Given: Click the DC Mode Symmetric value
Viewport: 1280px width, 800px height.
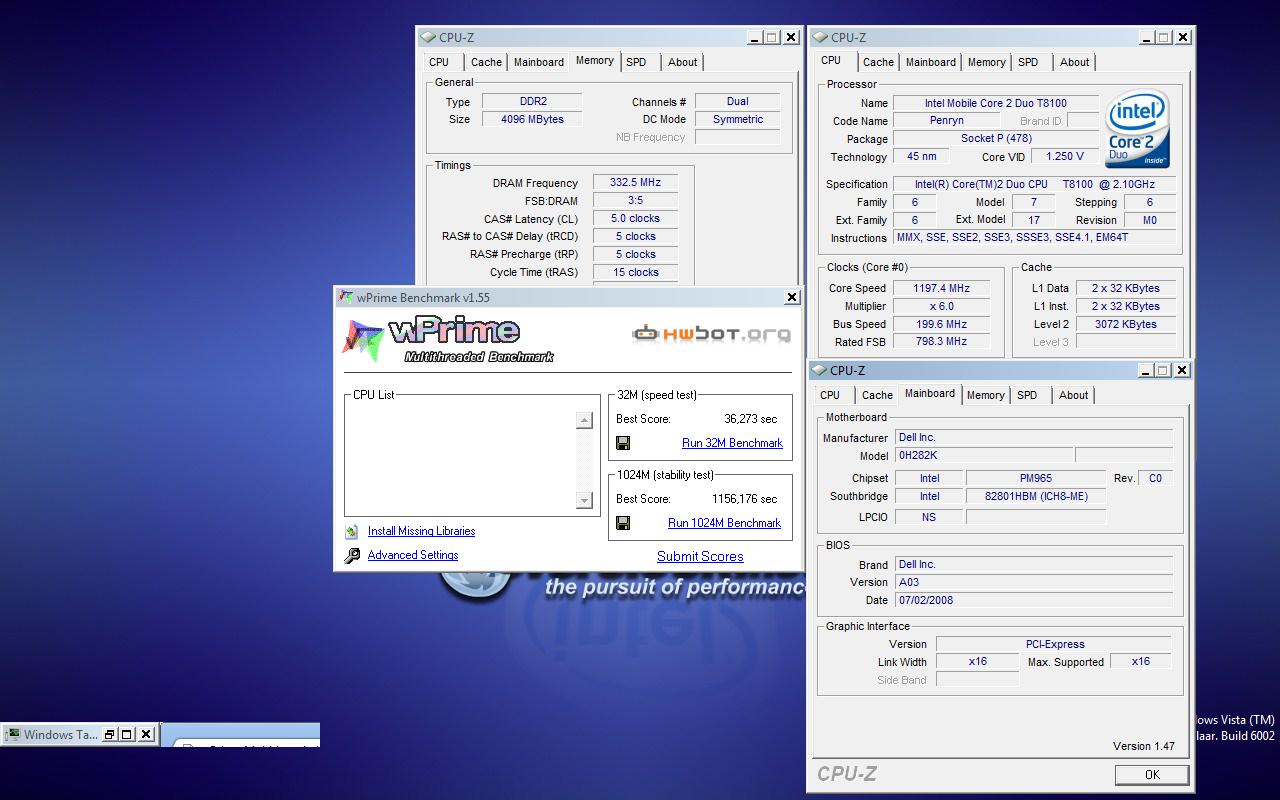Looking at the screenshot, I should point(738,119).
